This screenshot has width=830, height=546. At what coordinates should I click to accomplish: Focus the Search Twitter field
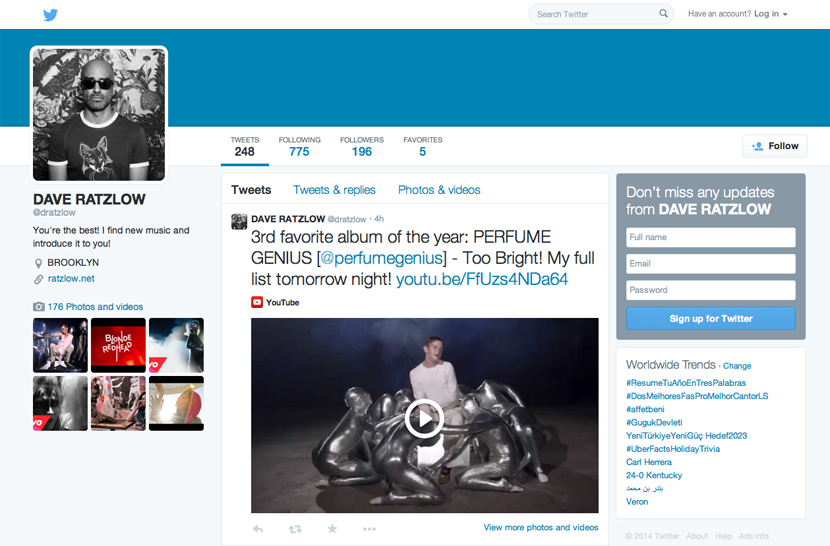[x=601, y=14]
